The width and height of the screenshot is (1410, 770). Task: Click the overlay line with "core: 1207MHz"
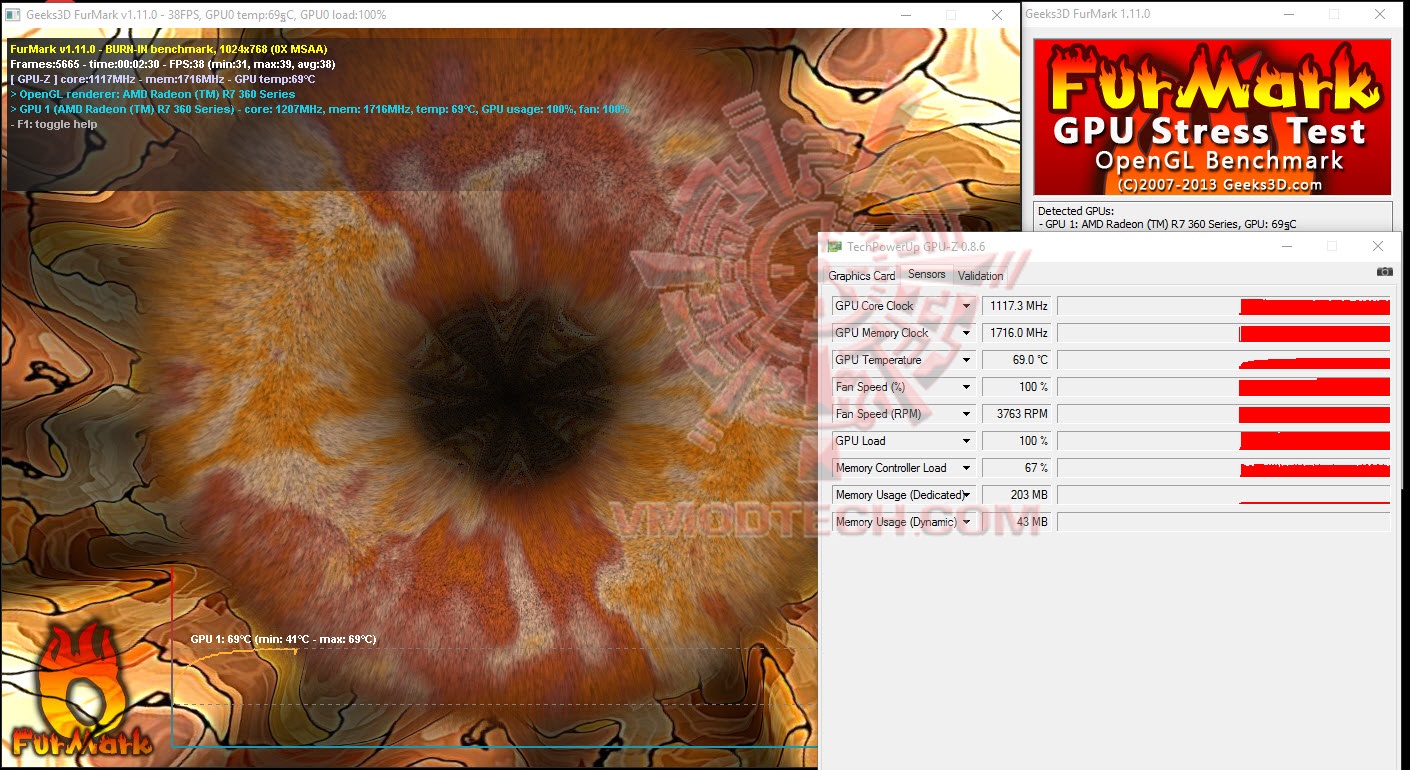coord(320,109)
